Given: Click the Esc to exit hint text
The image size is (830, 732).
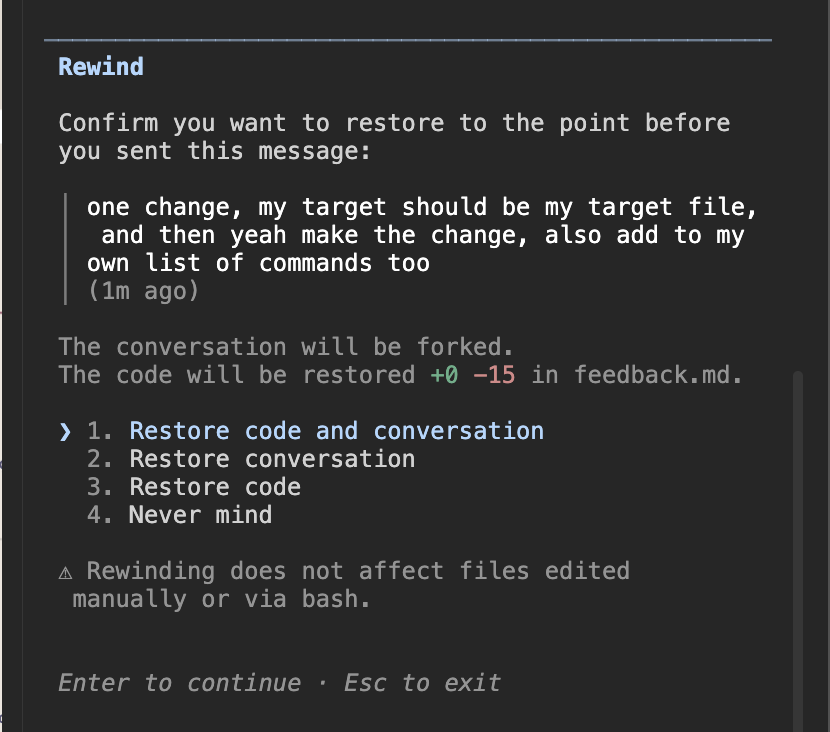Looking at the screenshot, I should coord(425,683).
